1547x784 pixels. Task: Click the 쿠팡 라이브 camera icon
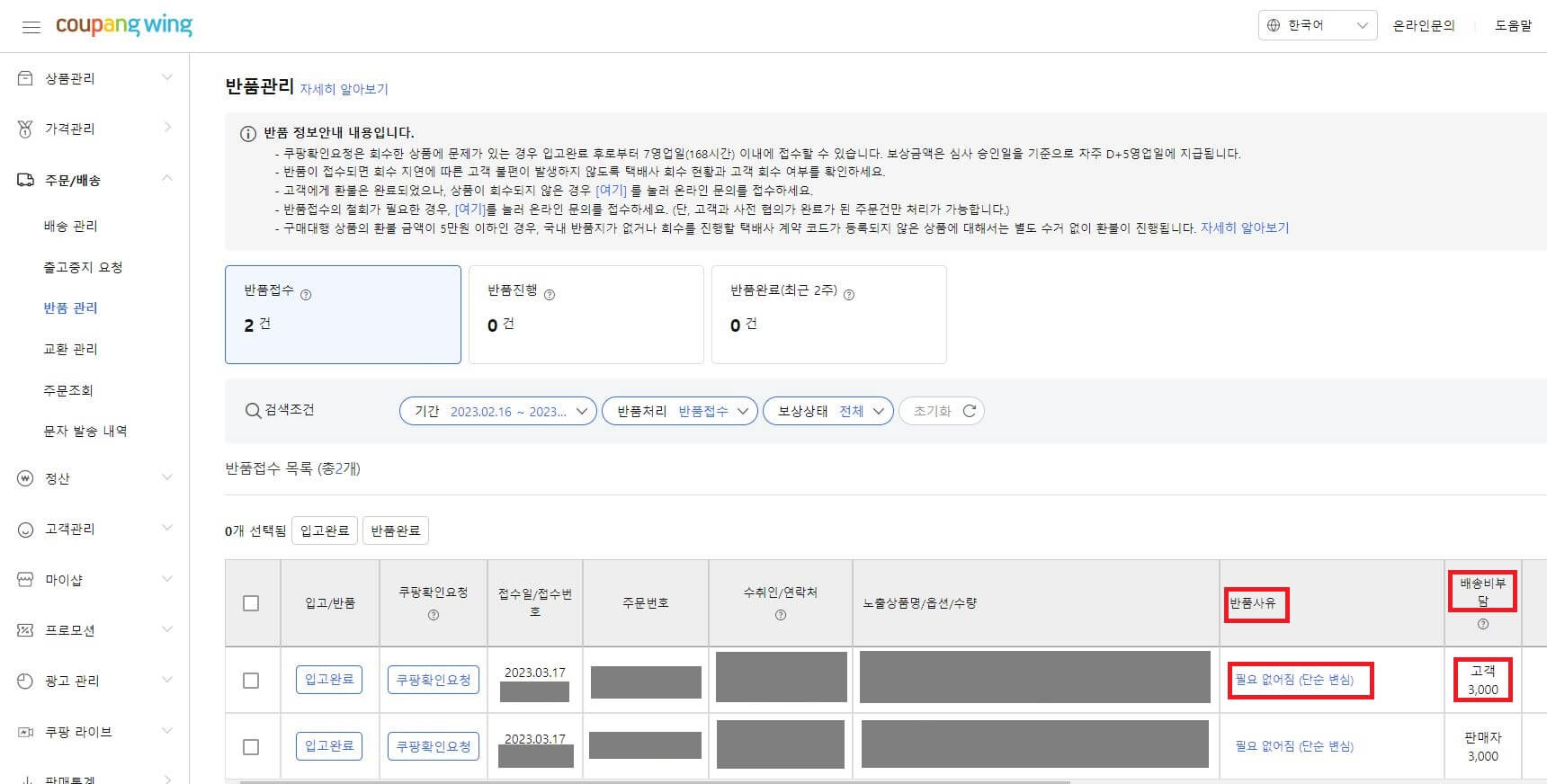coord(25,732)
